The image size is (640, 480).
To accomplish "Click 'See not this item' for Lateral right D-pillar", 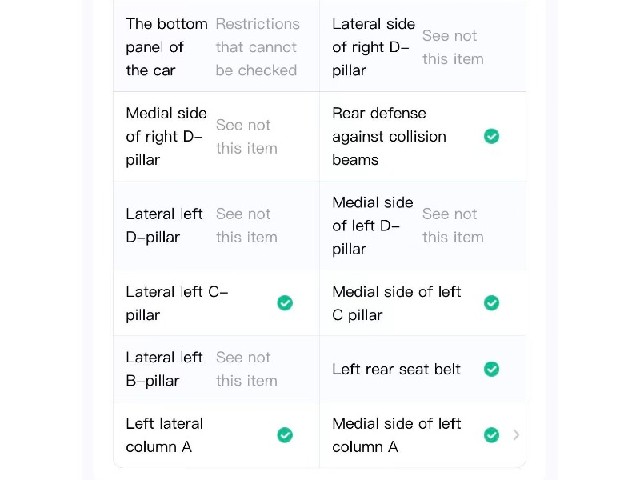I will (453, 47).
